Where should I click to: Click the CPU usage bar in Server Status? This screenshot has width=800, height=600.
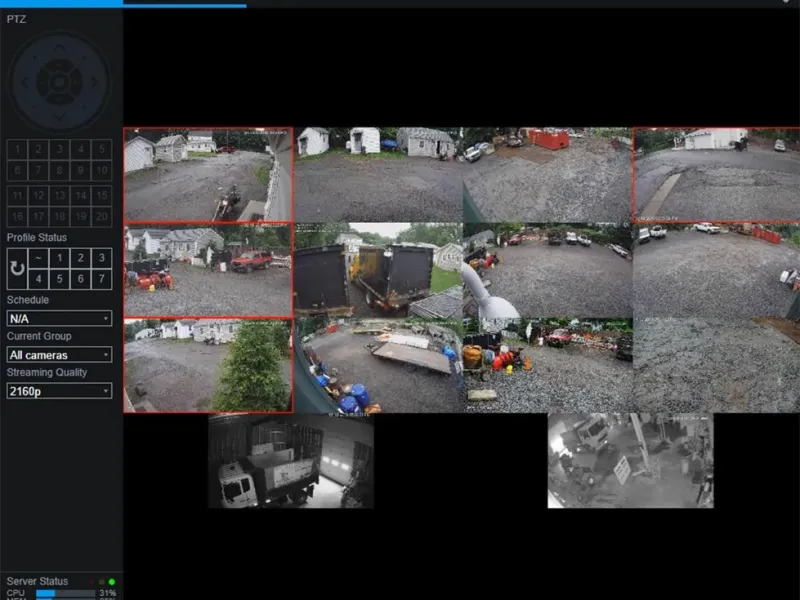pyautogui.click(x=65, y=593)
